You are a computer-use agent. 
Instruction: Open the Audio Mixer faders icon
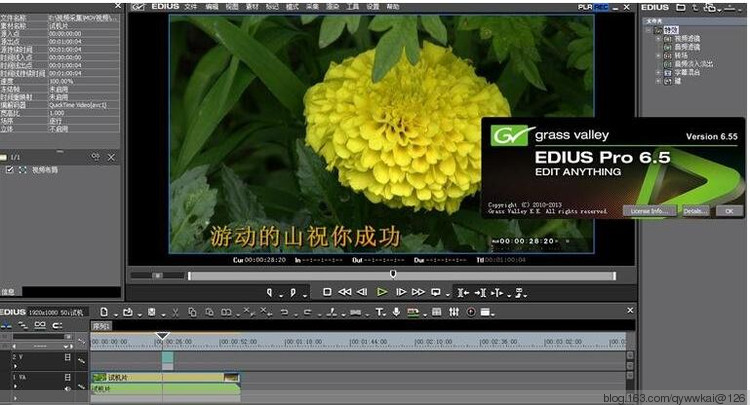coord(454,312)
